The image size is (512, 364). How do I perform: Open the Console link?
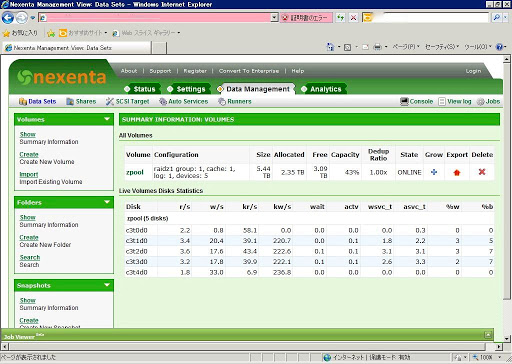tap(416, 101)
